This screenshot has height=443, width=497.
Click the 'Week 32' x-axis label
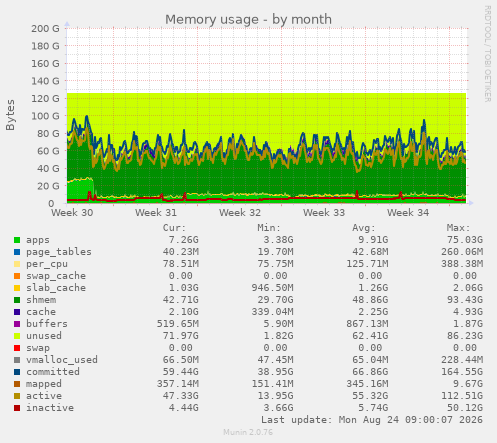click(x=240, y=213)
